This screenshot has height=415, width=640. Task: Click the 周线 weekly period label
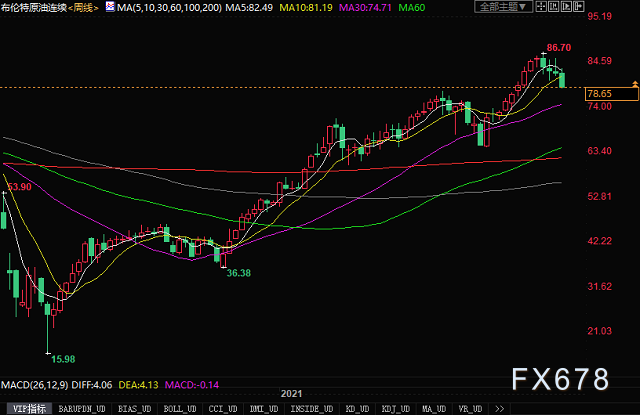pyautogui.click(x=84, y=7)
